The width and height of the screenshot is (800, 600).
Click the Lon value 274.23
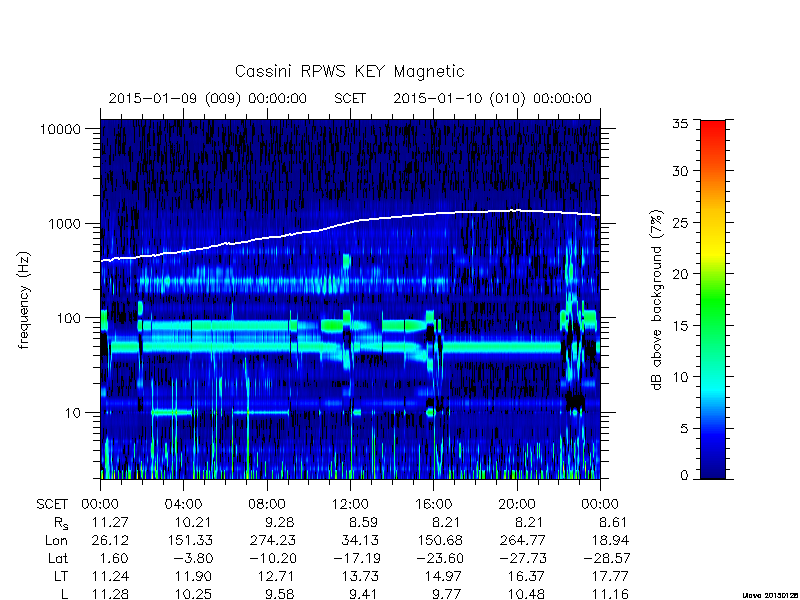pyautogui.click(x=271, y=540)
